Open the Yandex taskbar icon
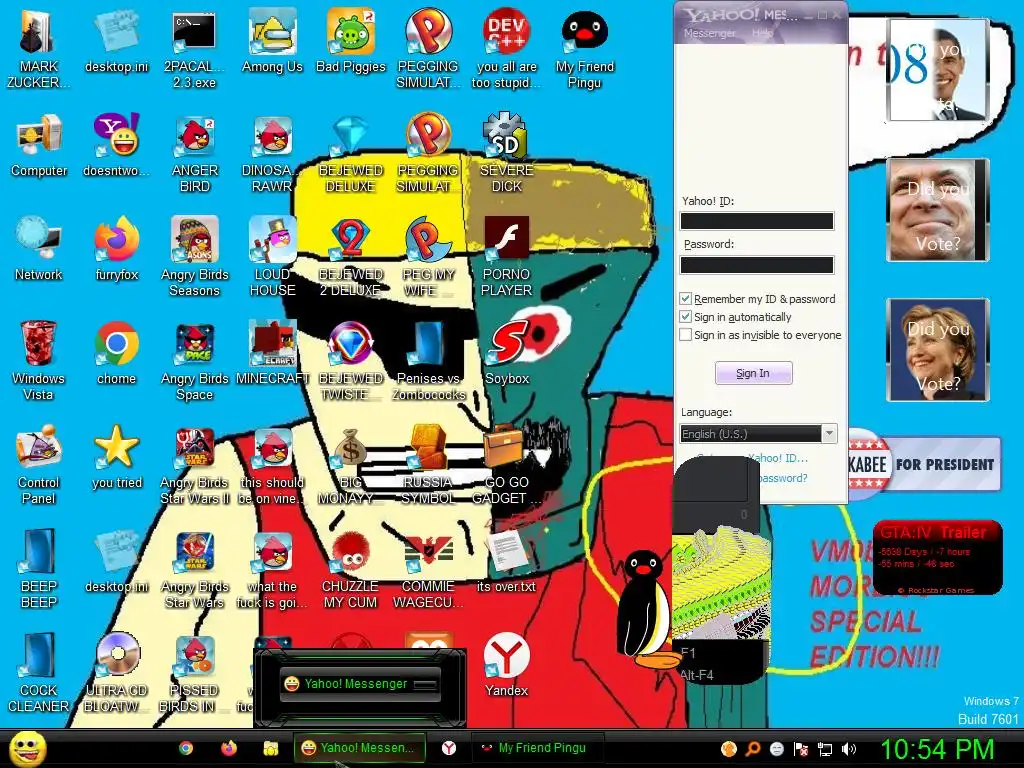The width and height of the screenshot is (1024, 768). (449, 748)
